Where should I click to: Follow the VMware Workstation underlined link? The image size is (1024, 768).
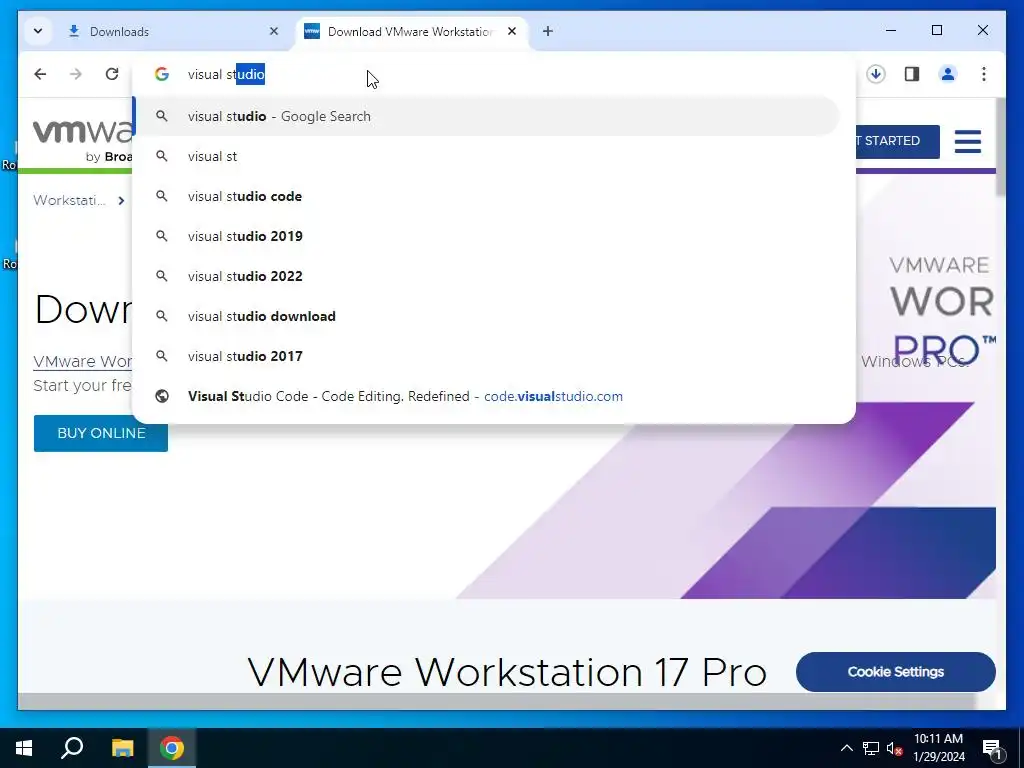tap(83, 361)
